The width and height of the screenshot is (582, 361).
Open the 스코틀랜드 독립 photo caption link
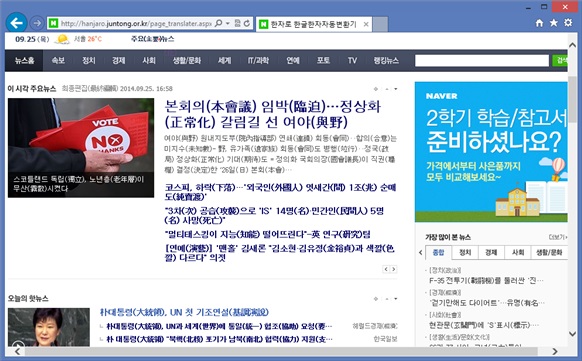(79, 184)
